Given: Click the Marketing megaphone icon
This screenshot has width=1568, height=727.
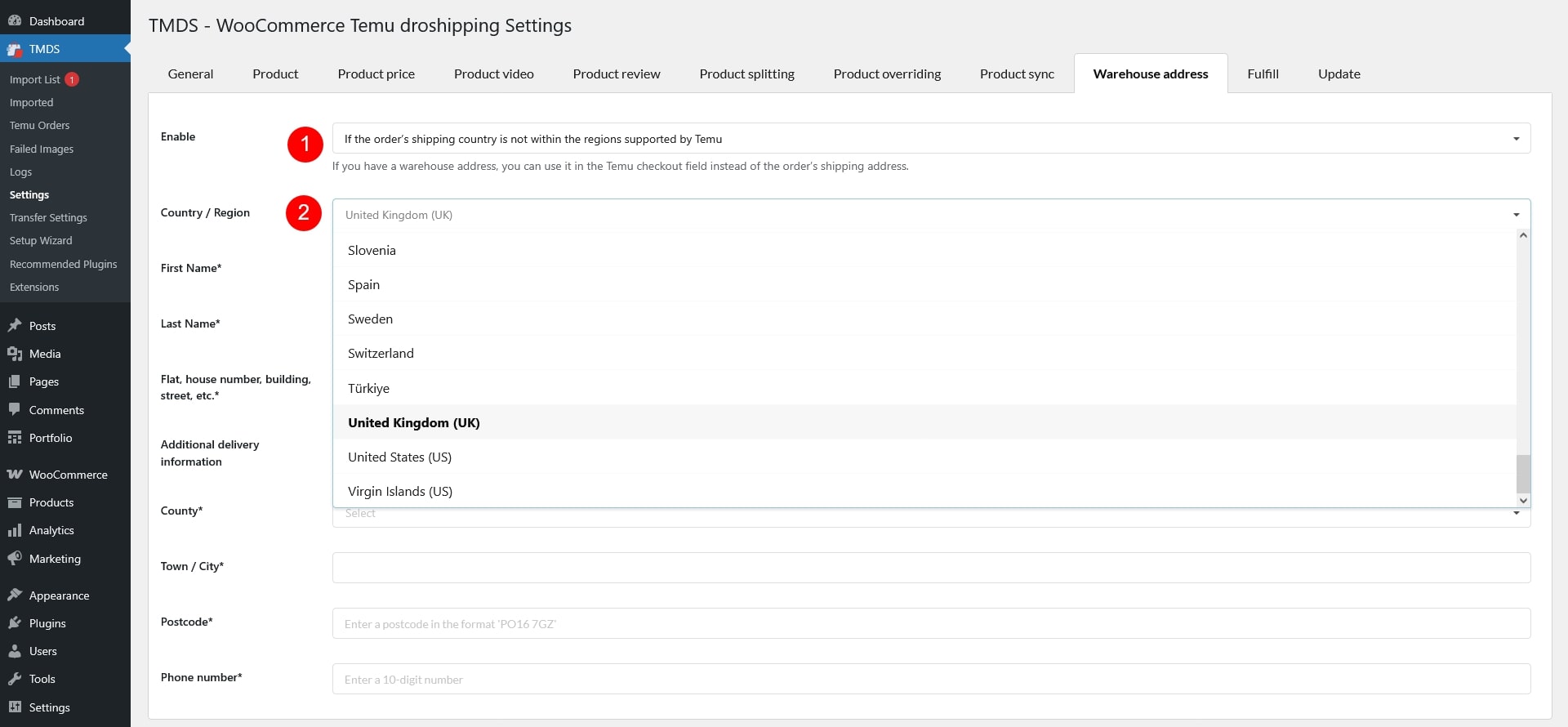Looking at the screenshot, I should (x=15, y=559).
